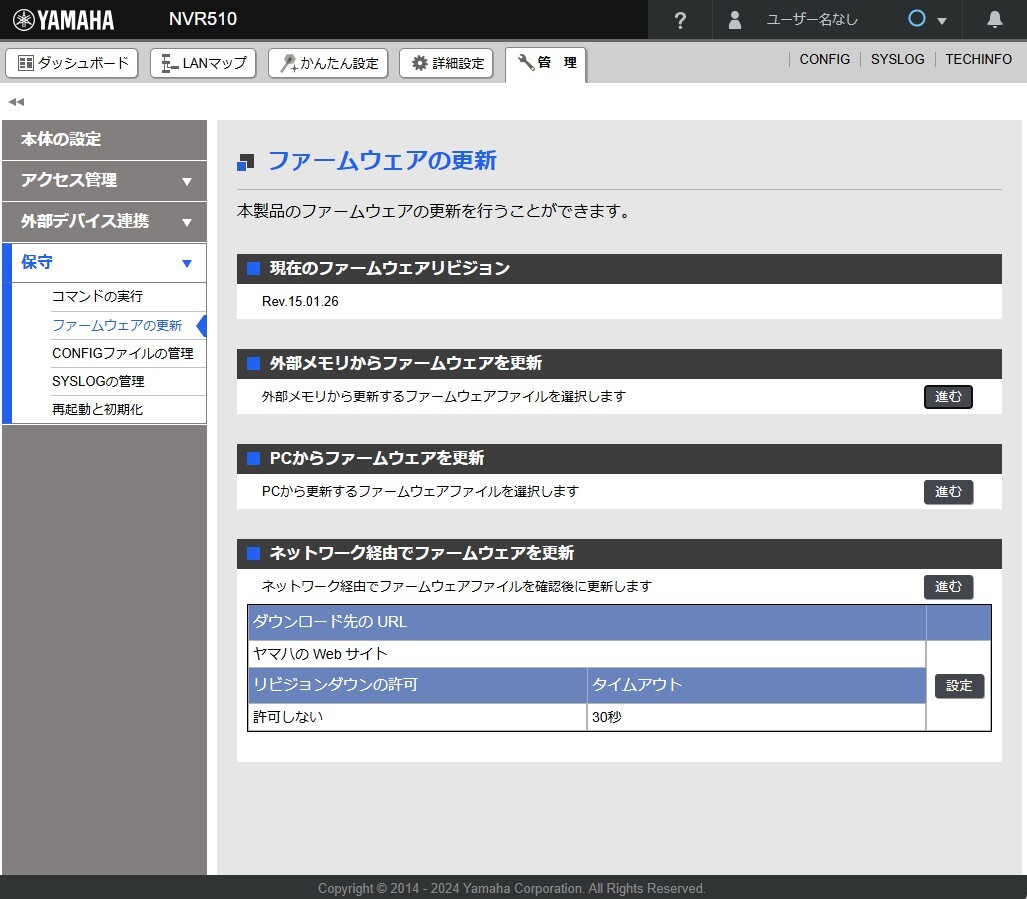Expand the 外部デバイス連携 section

[x=104, y=221]
